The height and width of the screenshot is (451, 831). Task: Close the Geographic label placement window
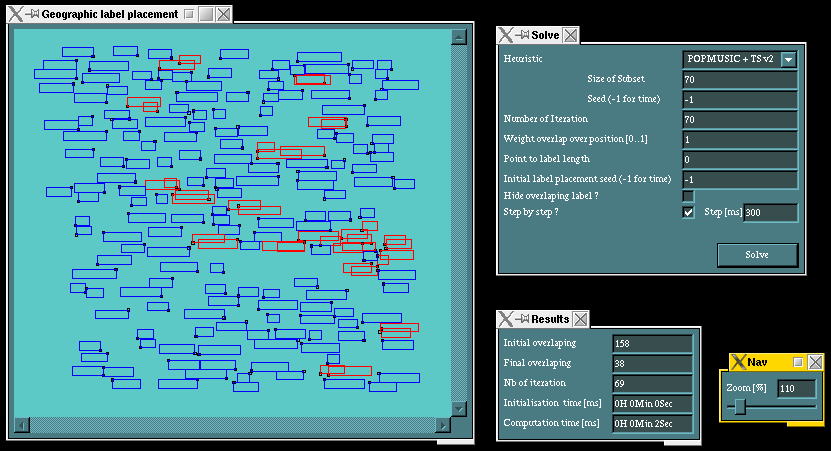(x=224, y=14)
